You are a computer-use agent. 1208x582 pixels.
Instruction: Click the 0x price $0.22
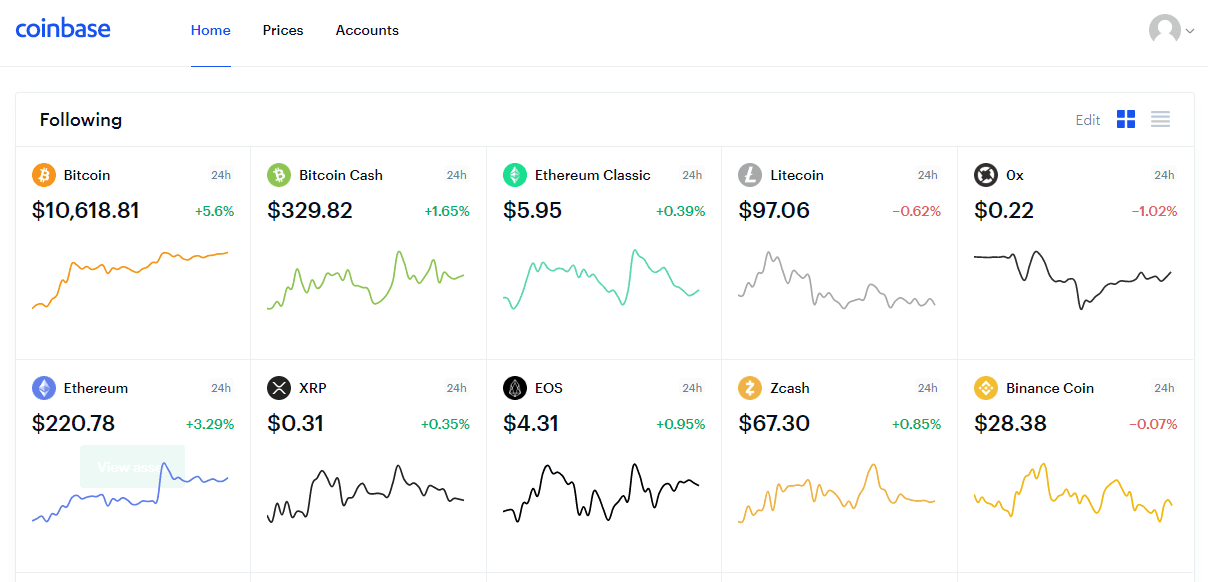(x=1004, y=211)
